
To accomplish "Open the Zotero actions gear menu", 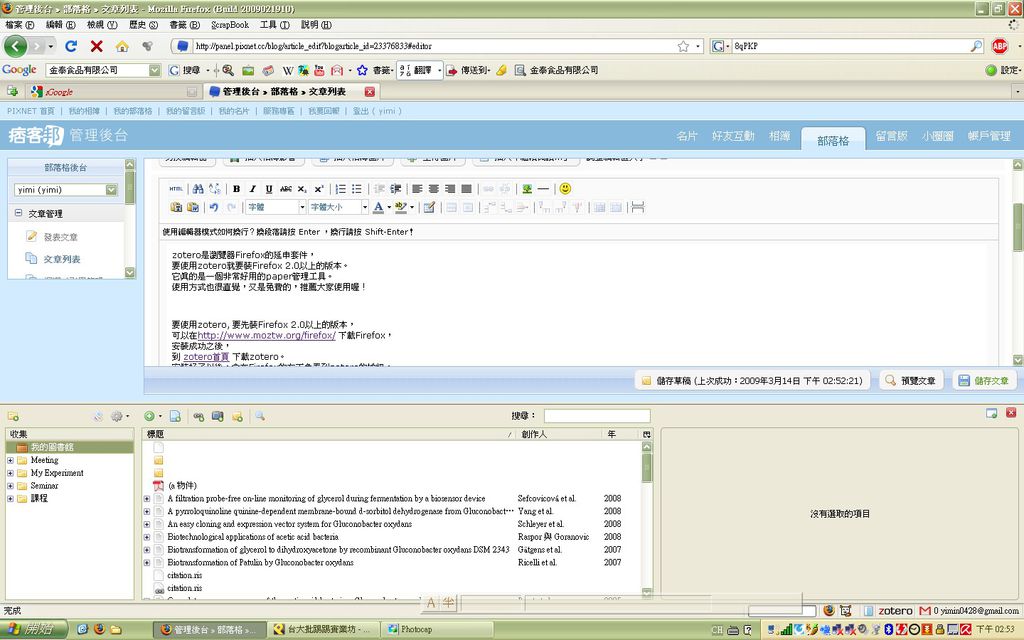I will [119, 416].
